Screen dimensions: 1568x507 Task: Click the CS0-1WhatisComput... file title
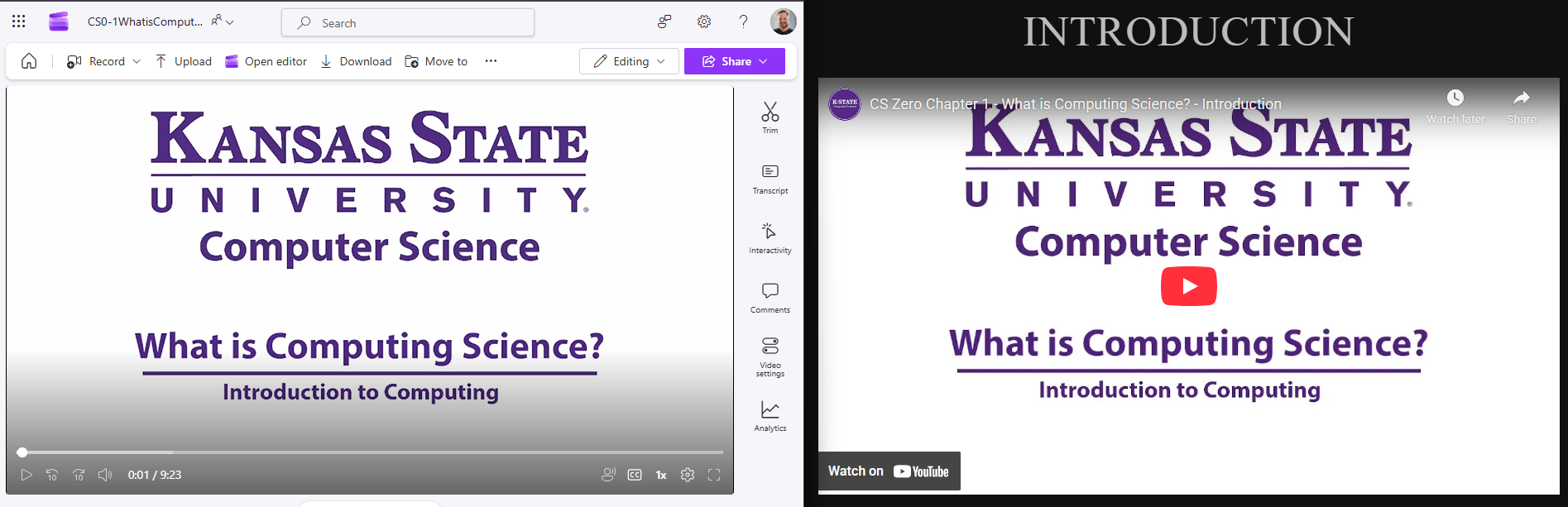tap(145, 22)
